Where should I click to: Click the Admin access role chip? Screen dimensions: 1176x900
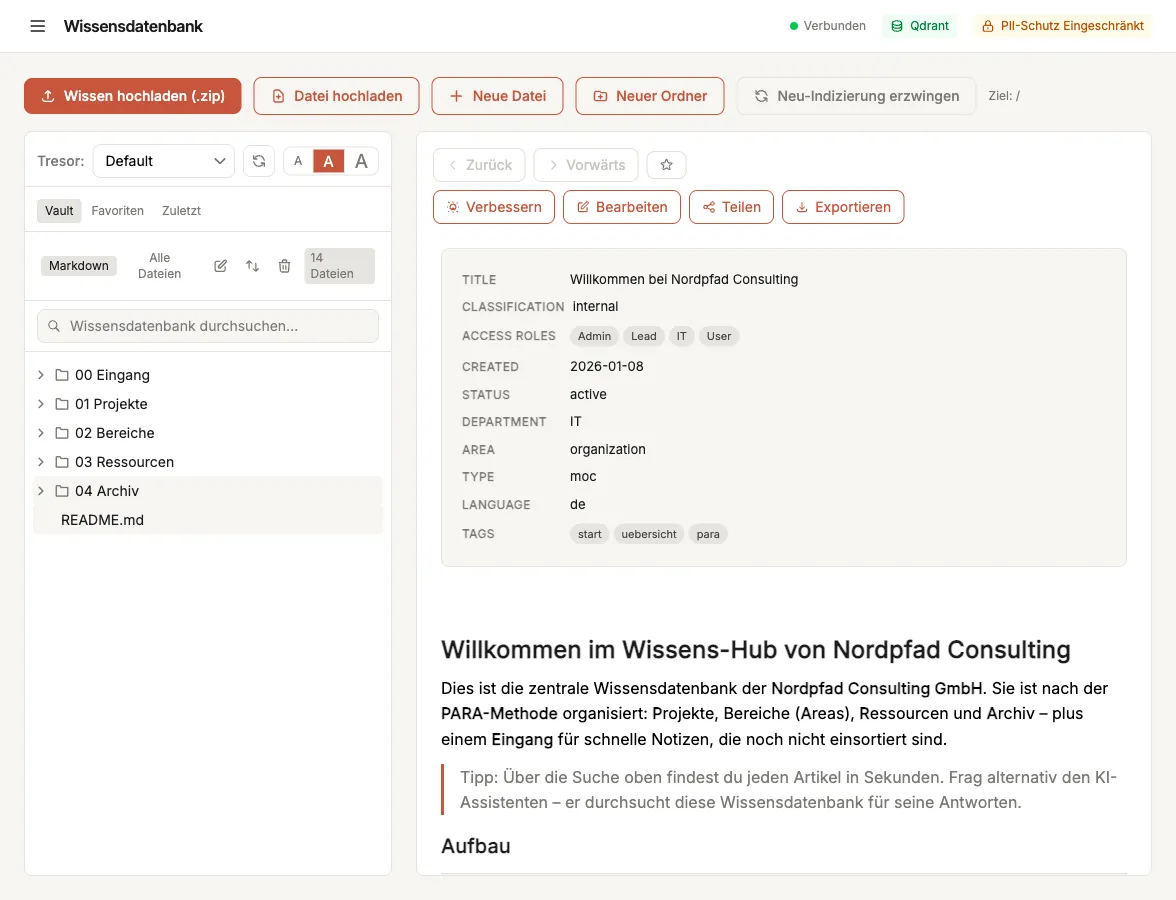click(x=594, y=337)
